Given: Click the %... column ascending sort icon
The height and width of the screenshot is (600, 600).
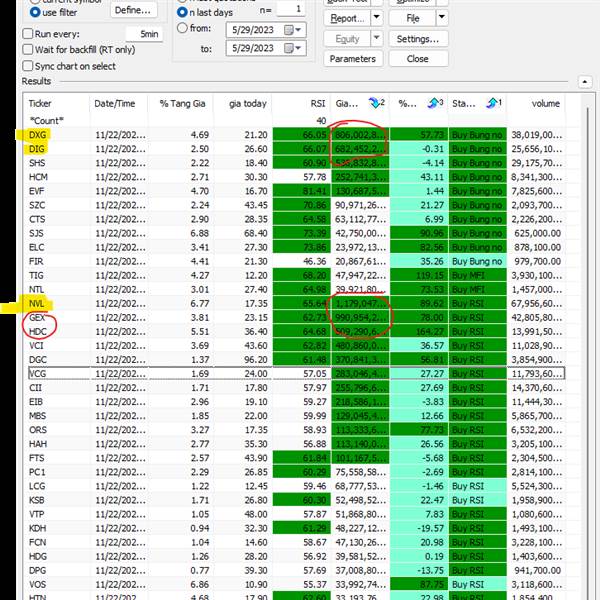Looking at the screenshot, I should [435, 103].
